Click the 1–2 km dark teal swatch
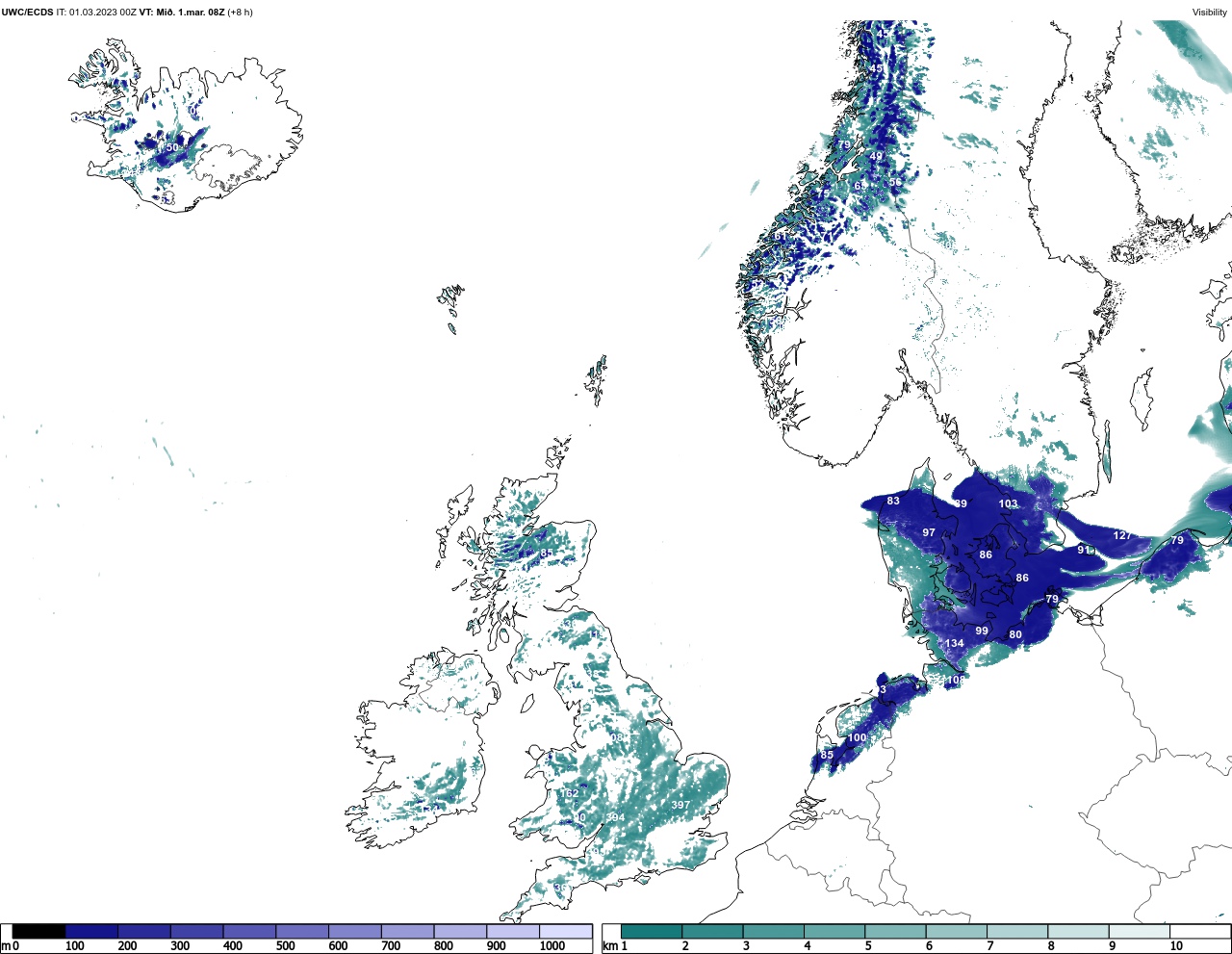This screenshot has height=954, width=1232. click(x=652, y=932)
